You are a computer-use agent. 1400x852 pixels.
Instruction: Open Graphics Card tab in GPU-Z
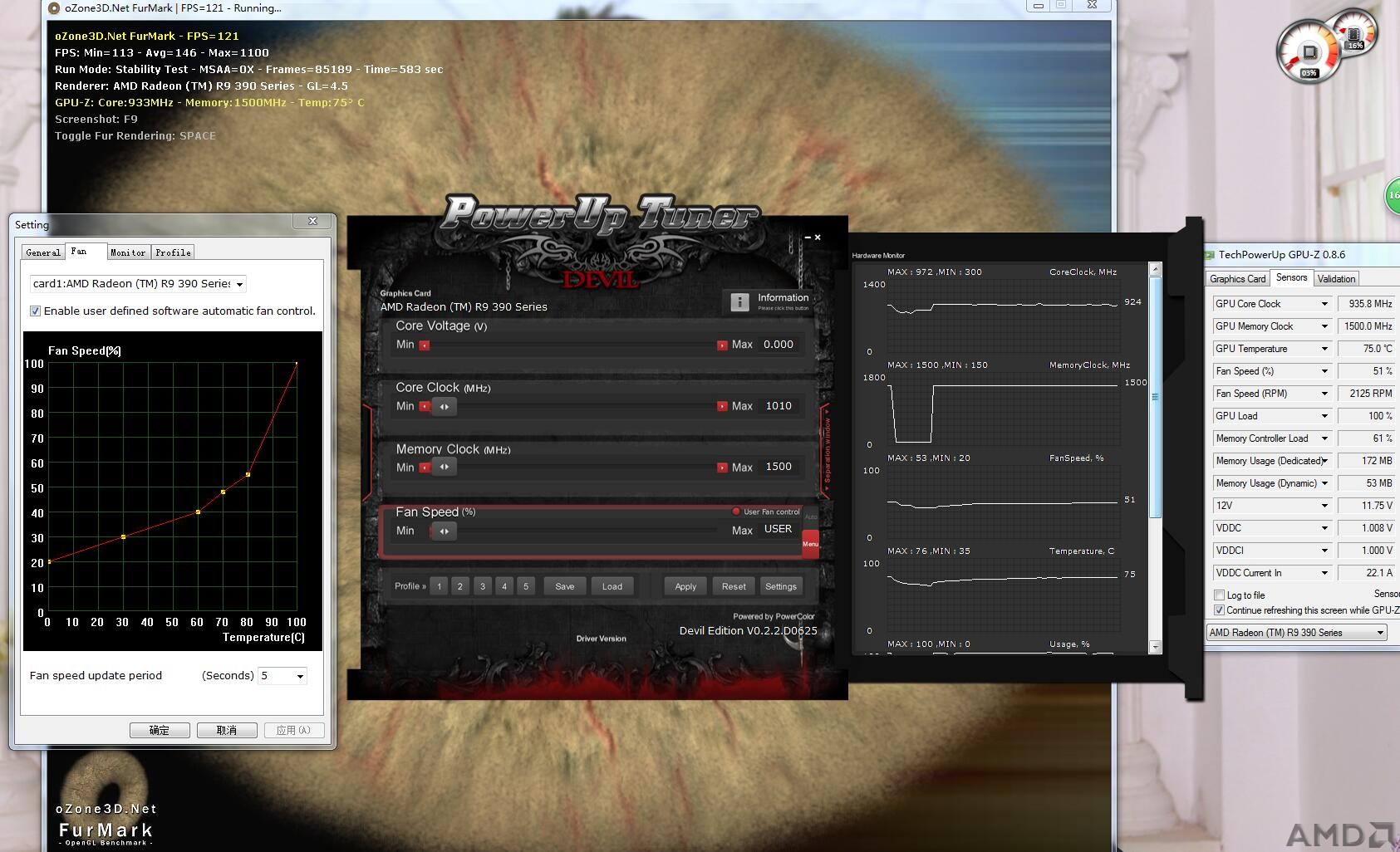(1238, 279)
